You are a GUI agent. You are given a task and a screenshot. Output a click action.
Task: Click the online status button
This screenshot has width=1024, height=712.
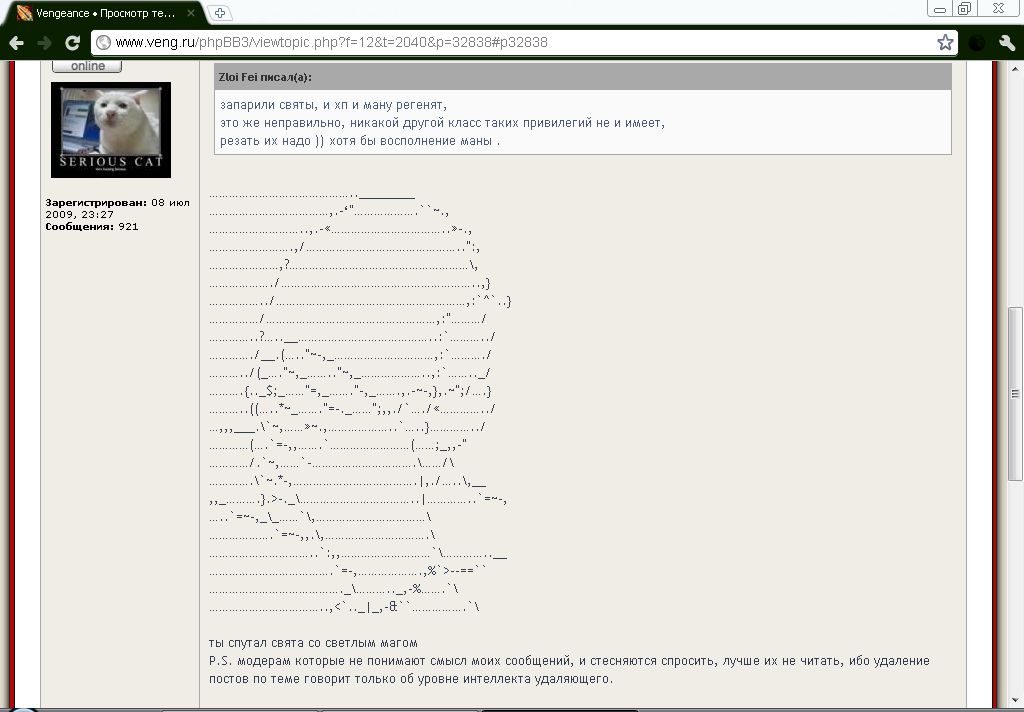pyautogui.click(x=87, y=66)
